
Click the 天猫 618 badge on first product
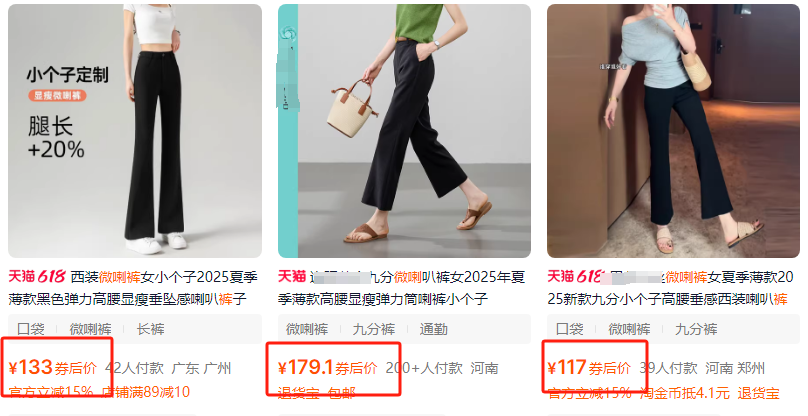37,277
